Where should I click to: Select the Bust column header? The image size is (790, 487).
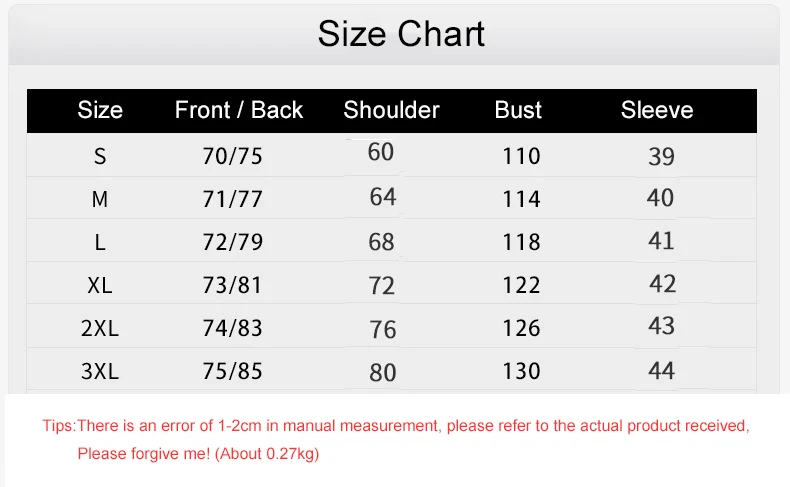point(518,110)
